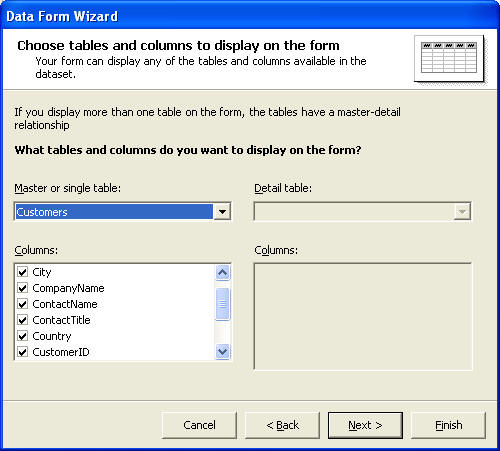Click the scroll up arrow in Columns list
The image size is (500, 451).
click(222, 273)
